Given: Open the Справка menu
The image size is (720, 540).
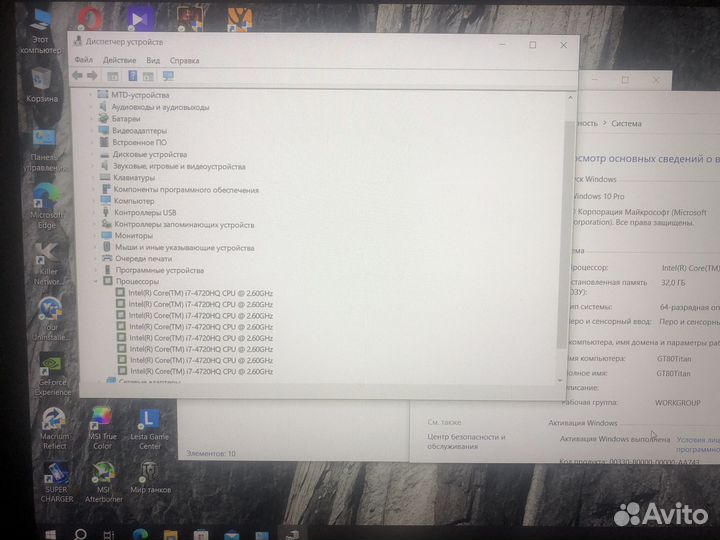Looking at the screenshot, I should point(185,60).
